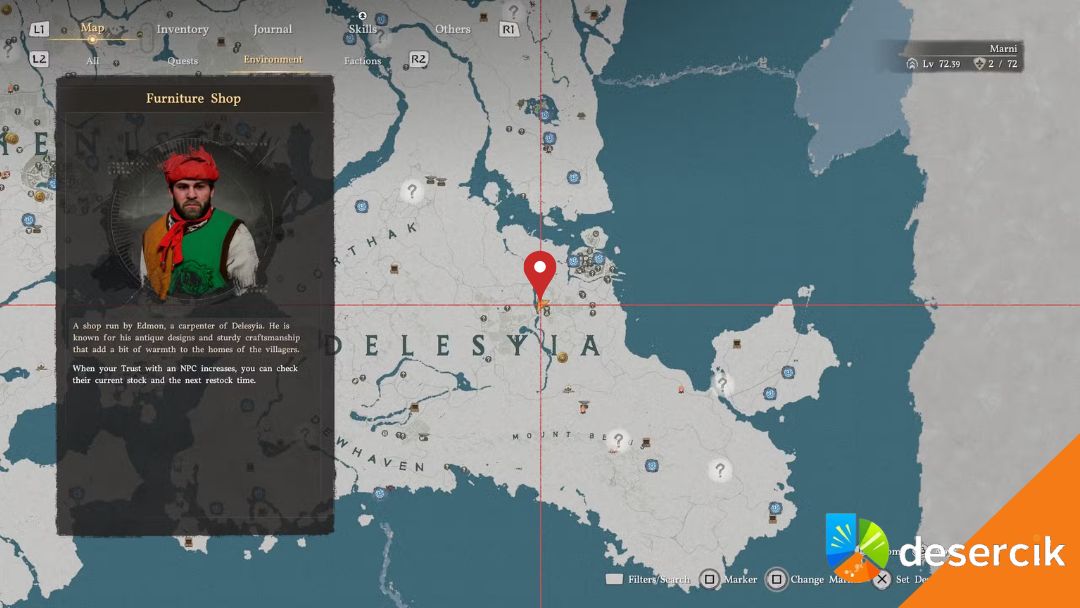Click the L2 trigger button icon
Image resolution: width=1080 pixels, height=608 pixels.
(39, 59)
